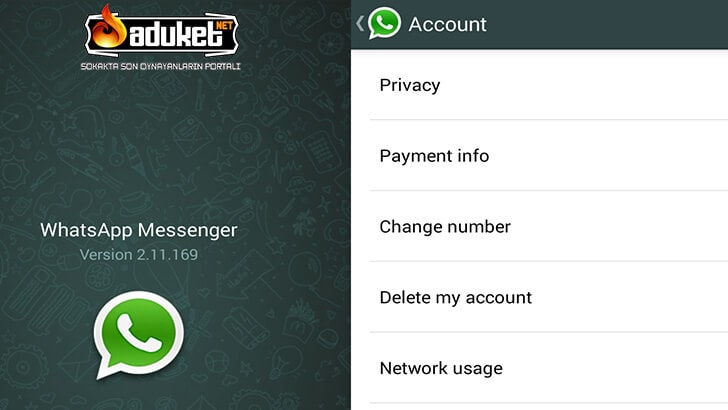Click the Account header title
Screen dimensions: 728x410
(448, 24)
